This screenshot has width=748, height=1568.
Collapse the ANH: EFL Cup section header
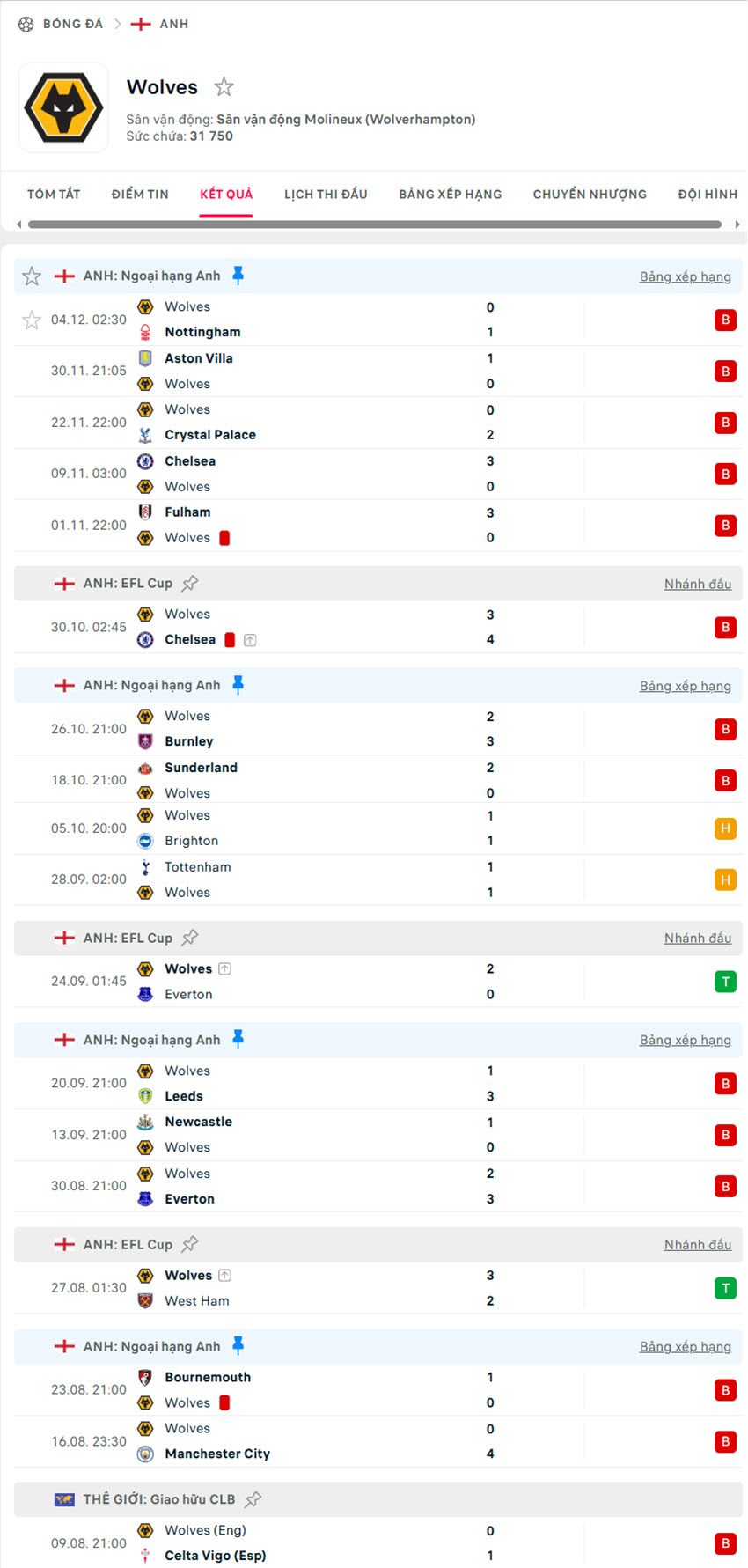[128, 583]
